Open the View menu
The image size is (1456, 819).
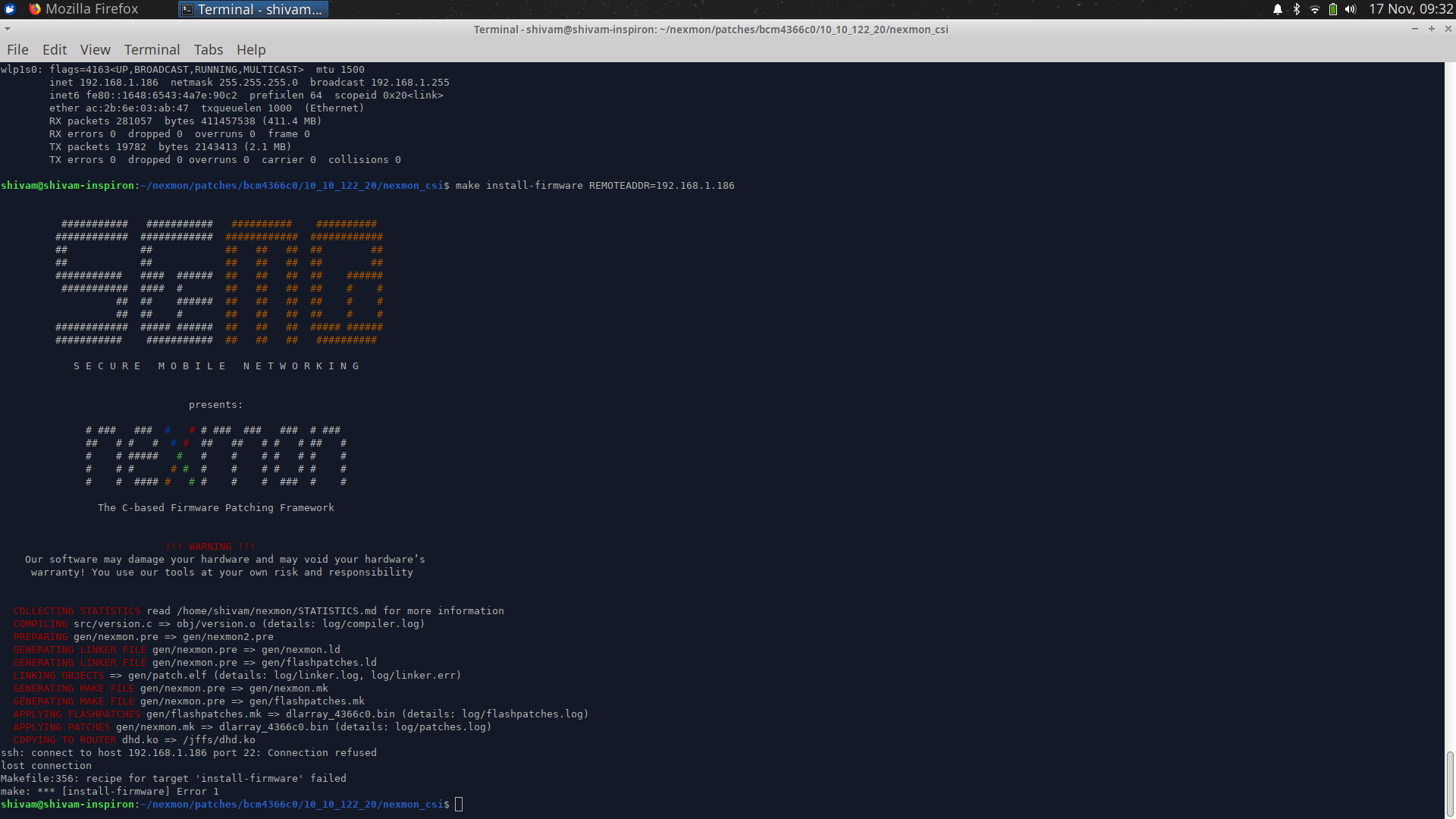(x=96, y=50)
